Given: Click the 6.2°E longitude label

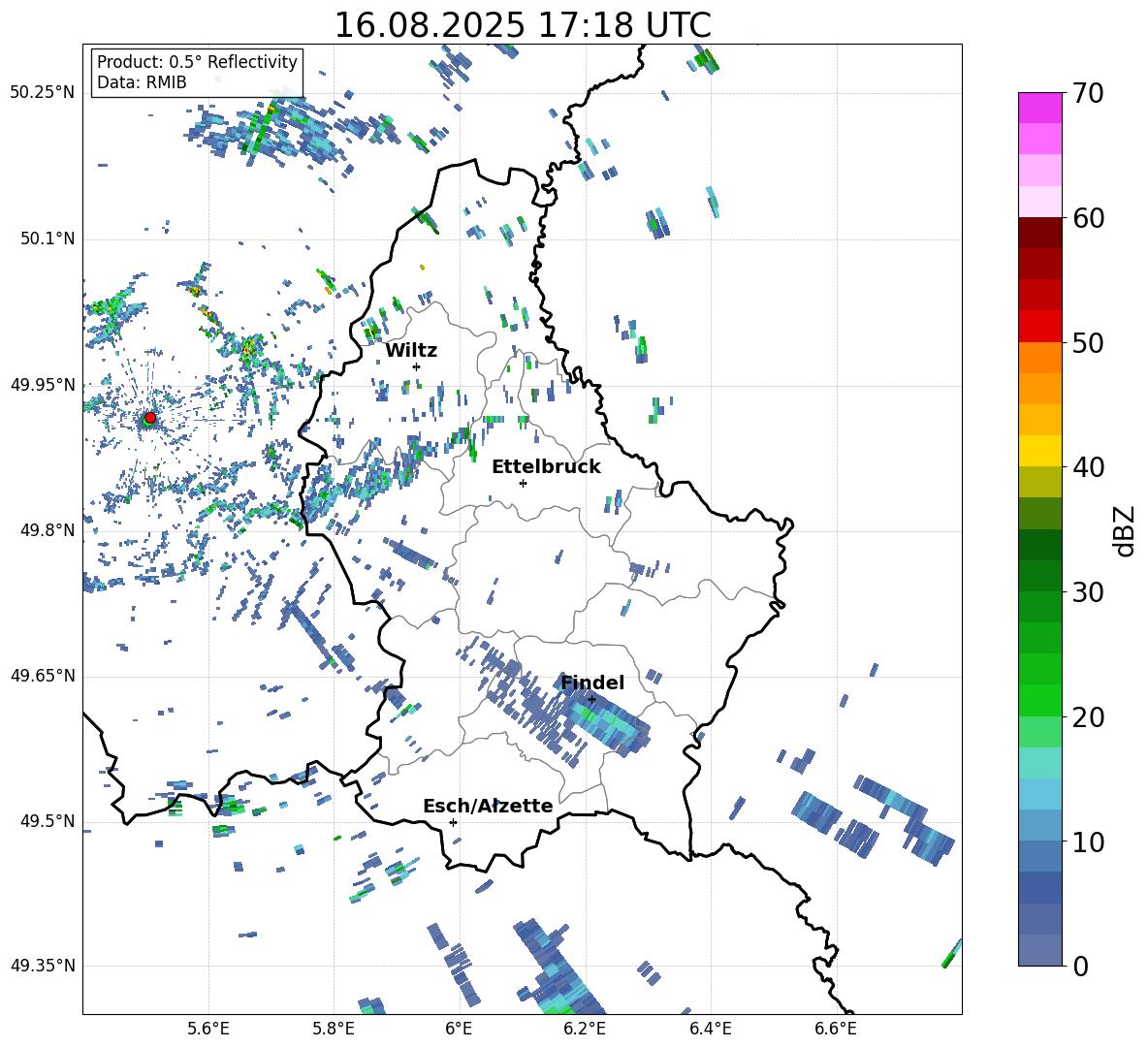Looking at the screenshot, I should coord(585,1029).
